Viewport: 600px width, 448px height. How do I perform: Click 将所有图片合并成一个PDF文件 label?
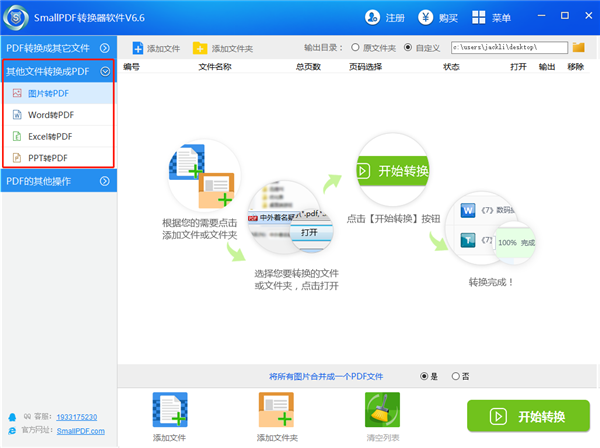pos(326,376)
